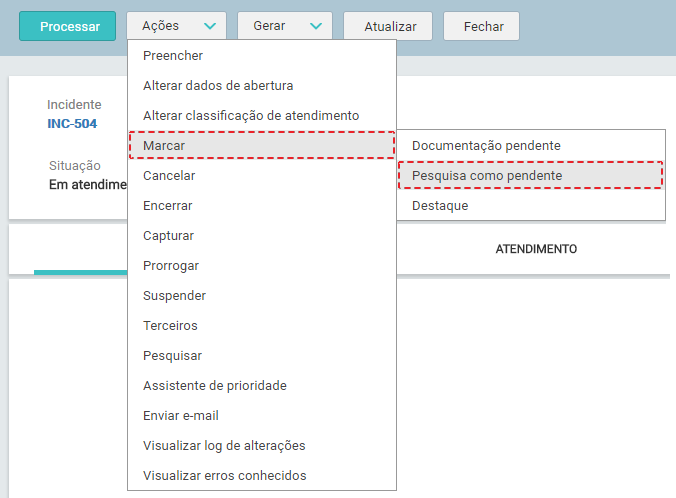The image size is (676, 498).
Task: Click the Atualizar button
Action: 388,26
